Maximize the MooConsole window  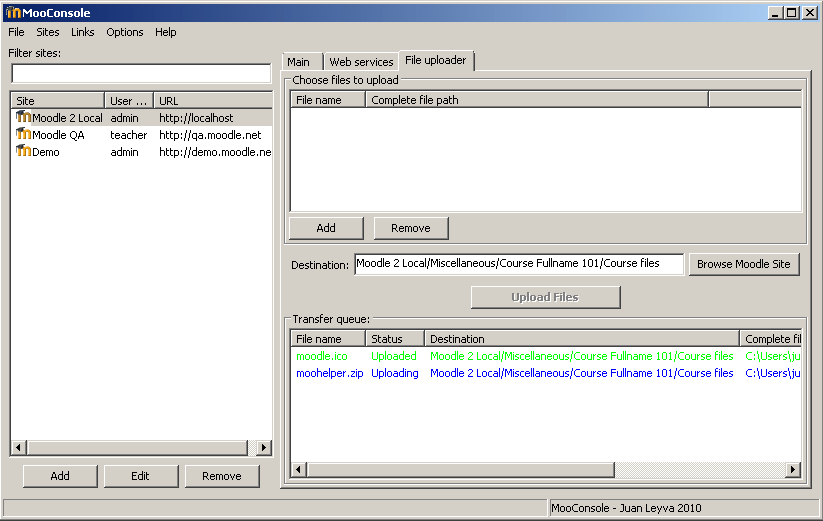coord(792,13)
